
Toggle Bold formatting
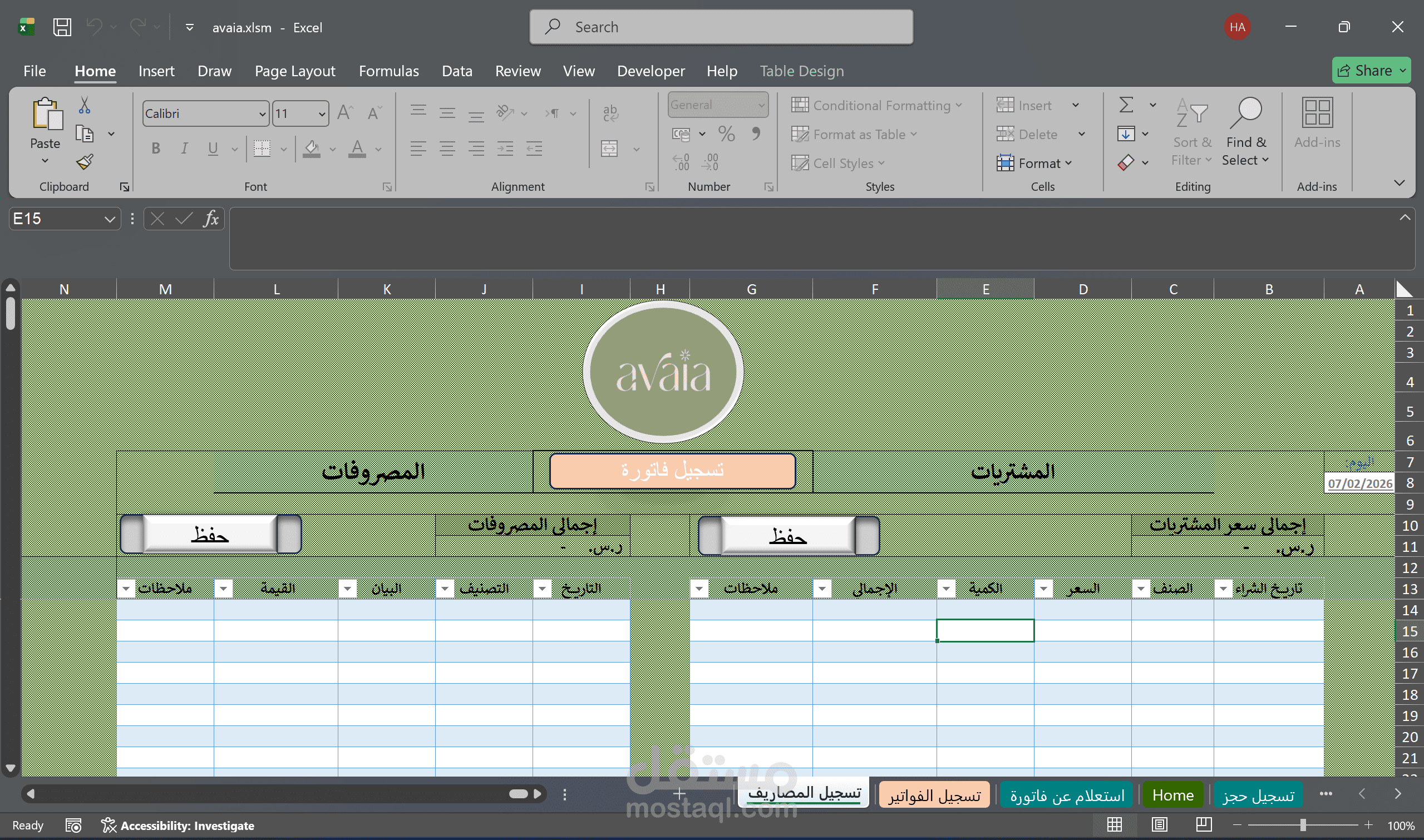point(156,149)
